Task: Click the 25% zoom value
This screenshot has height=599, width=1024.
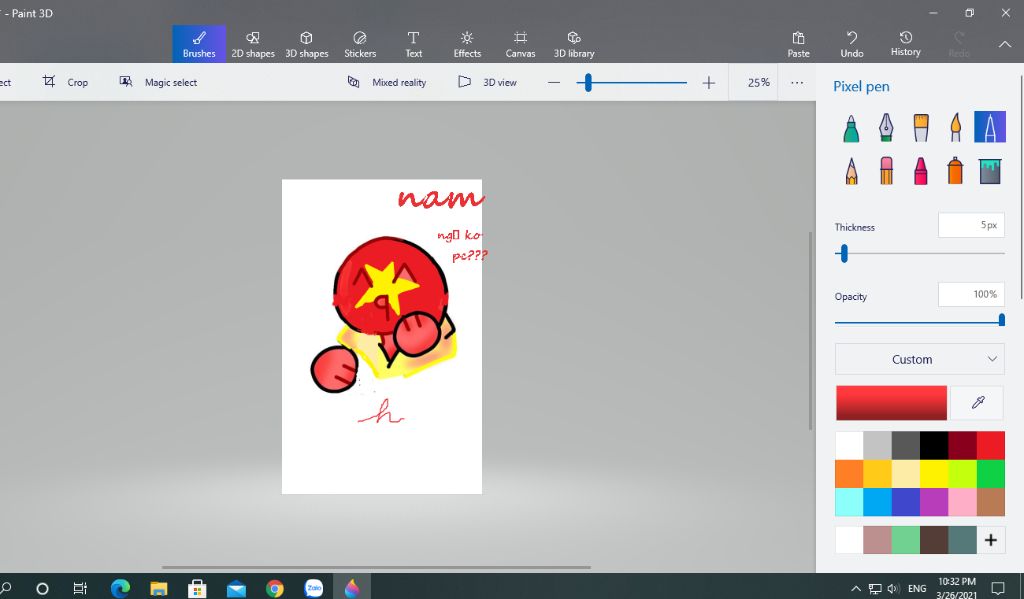Action: click(x=758, y=83)
